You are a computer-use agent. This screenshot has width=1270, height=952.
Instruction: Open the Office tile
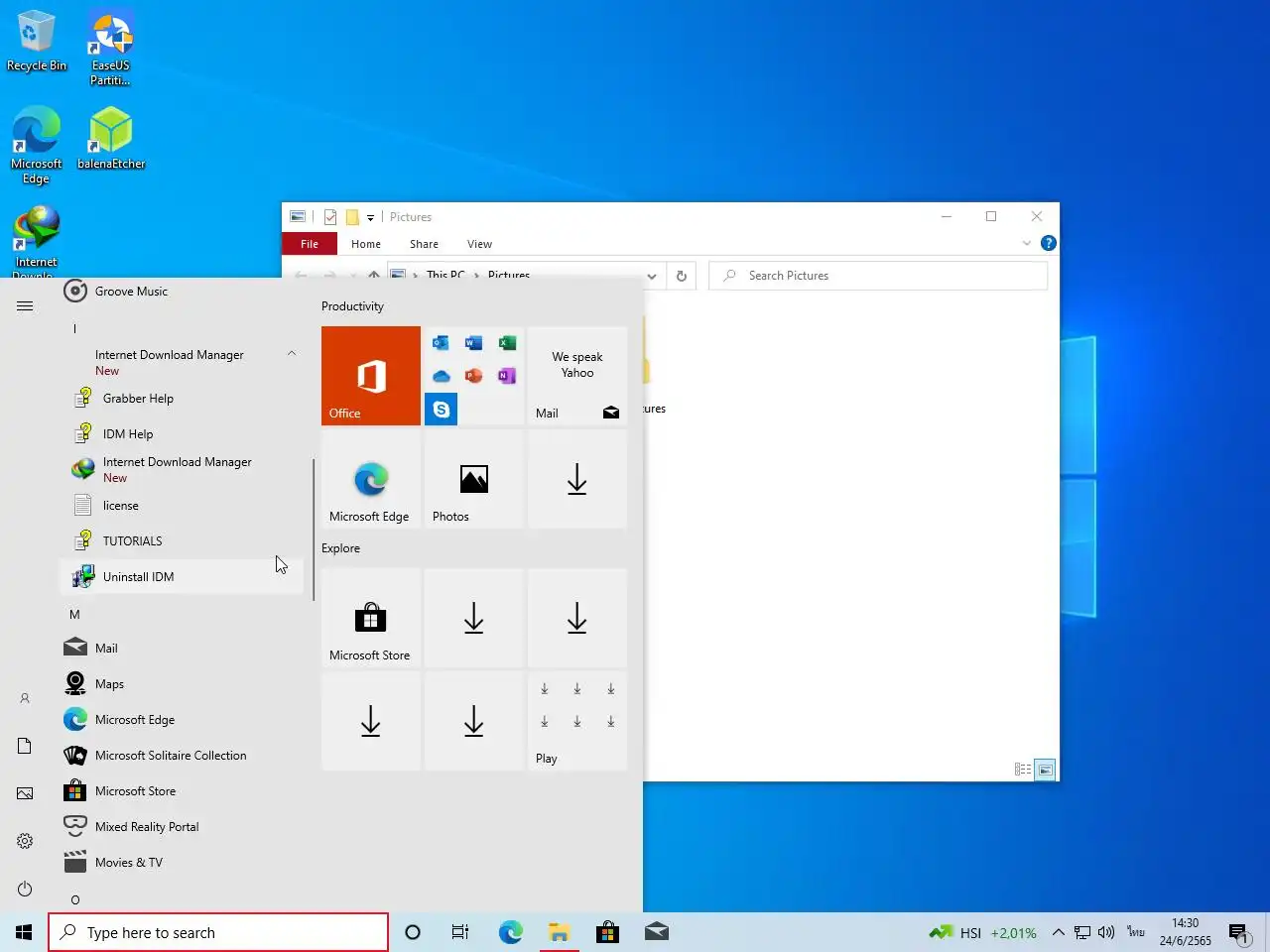coord(371,376)
